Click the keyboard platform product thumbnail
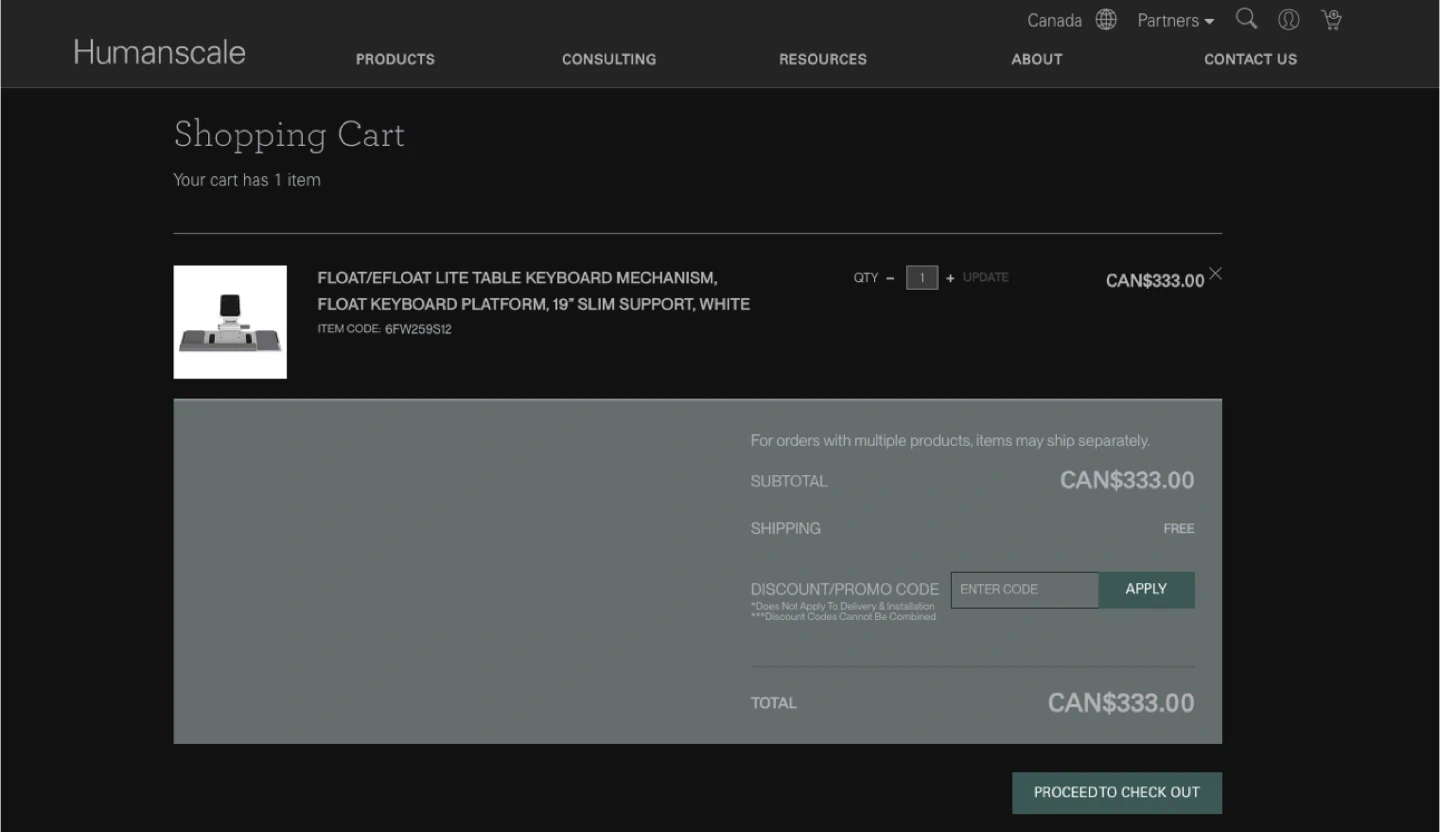 pyautogui.click(x=230, y=322)
